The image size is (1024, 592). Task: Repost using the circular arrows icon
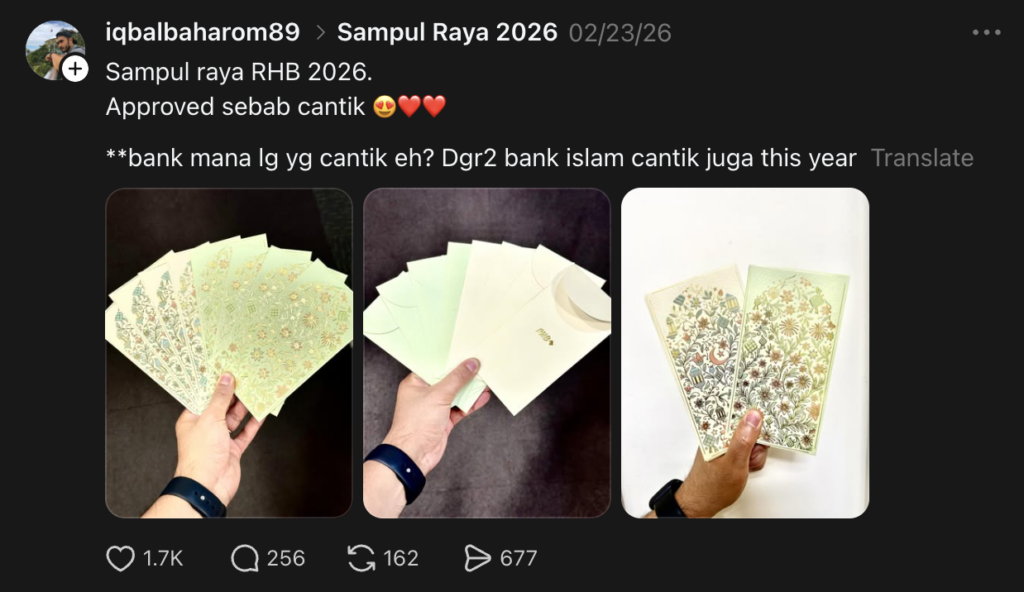coord(361,559)
